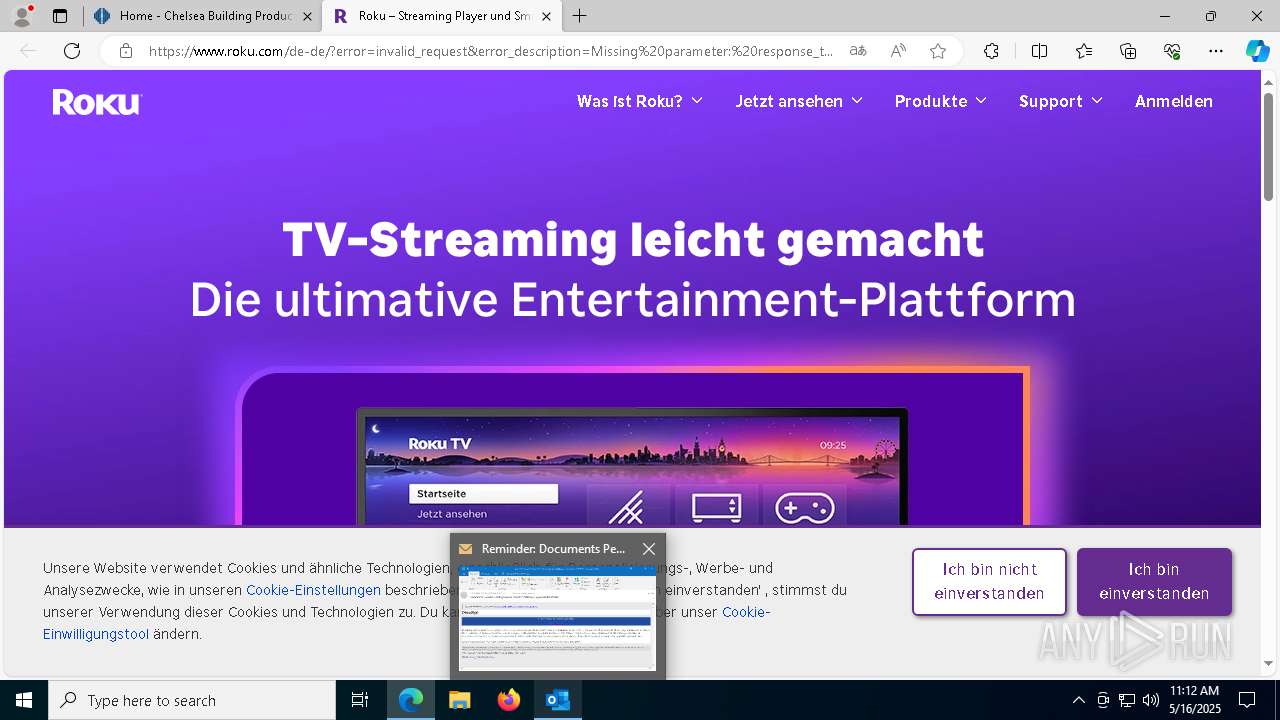Open Browser essentials heart icon
This screenshot has width=1280, height=720.
[x=1172, y=51]
